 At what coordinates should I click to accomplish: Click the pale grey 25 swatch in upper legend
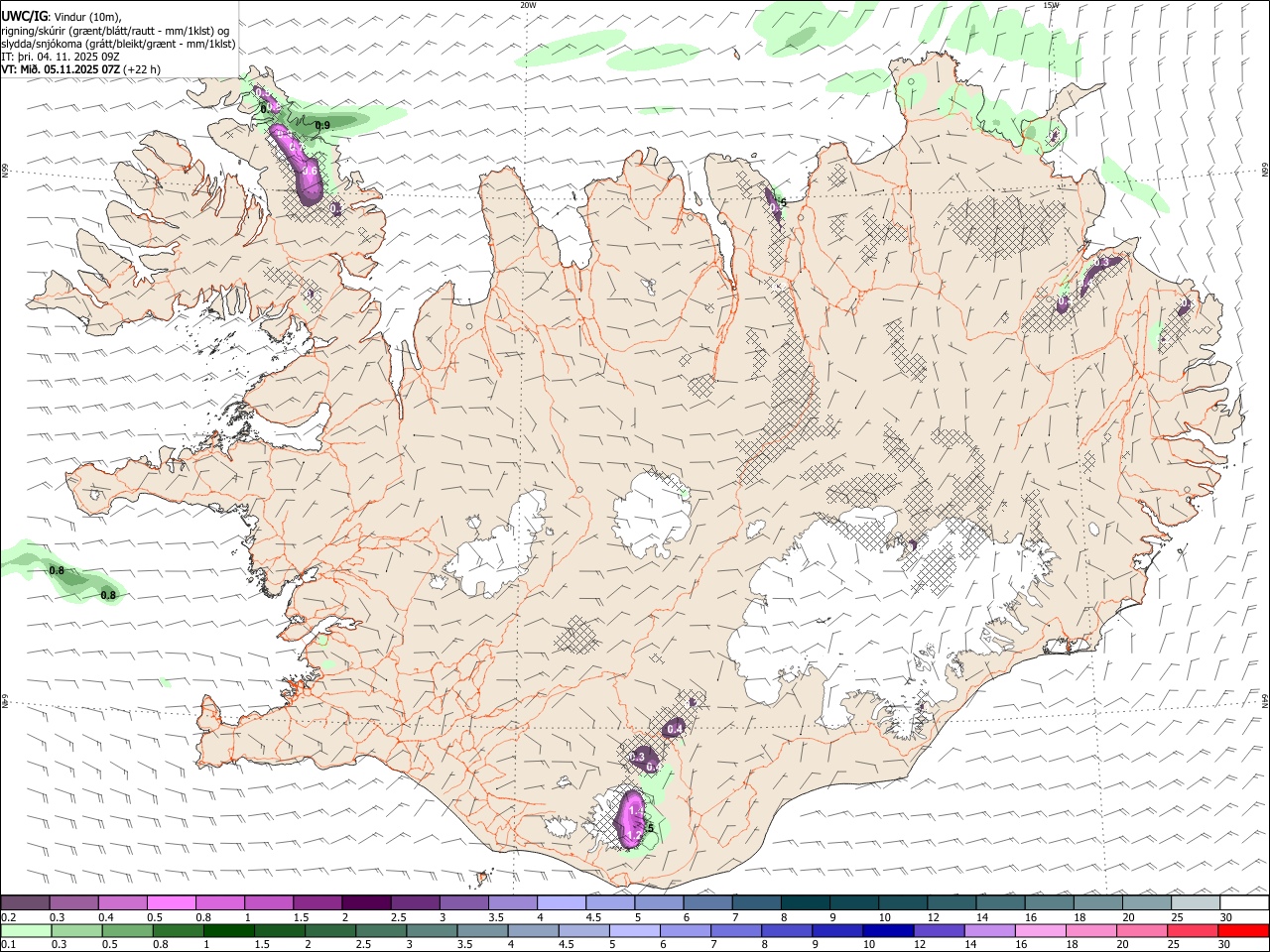[1195, 902]
